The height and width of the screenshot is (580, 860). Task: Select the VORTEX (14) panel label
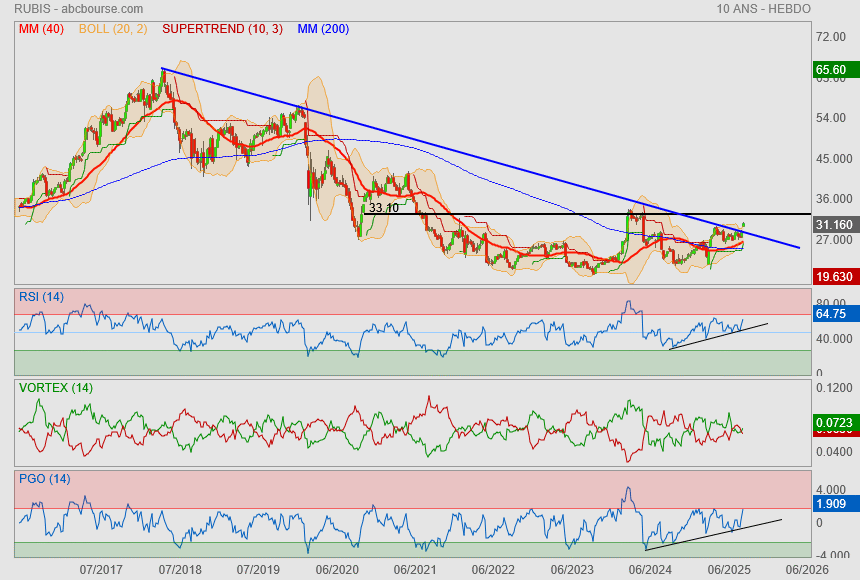(x=55, y=388)
